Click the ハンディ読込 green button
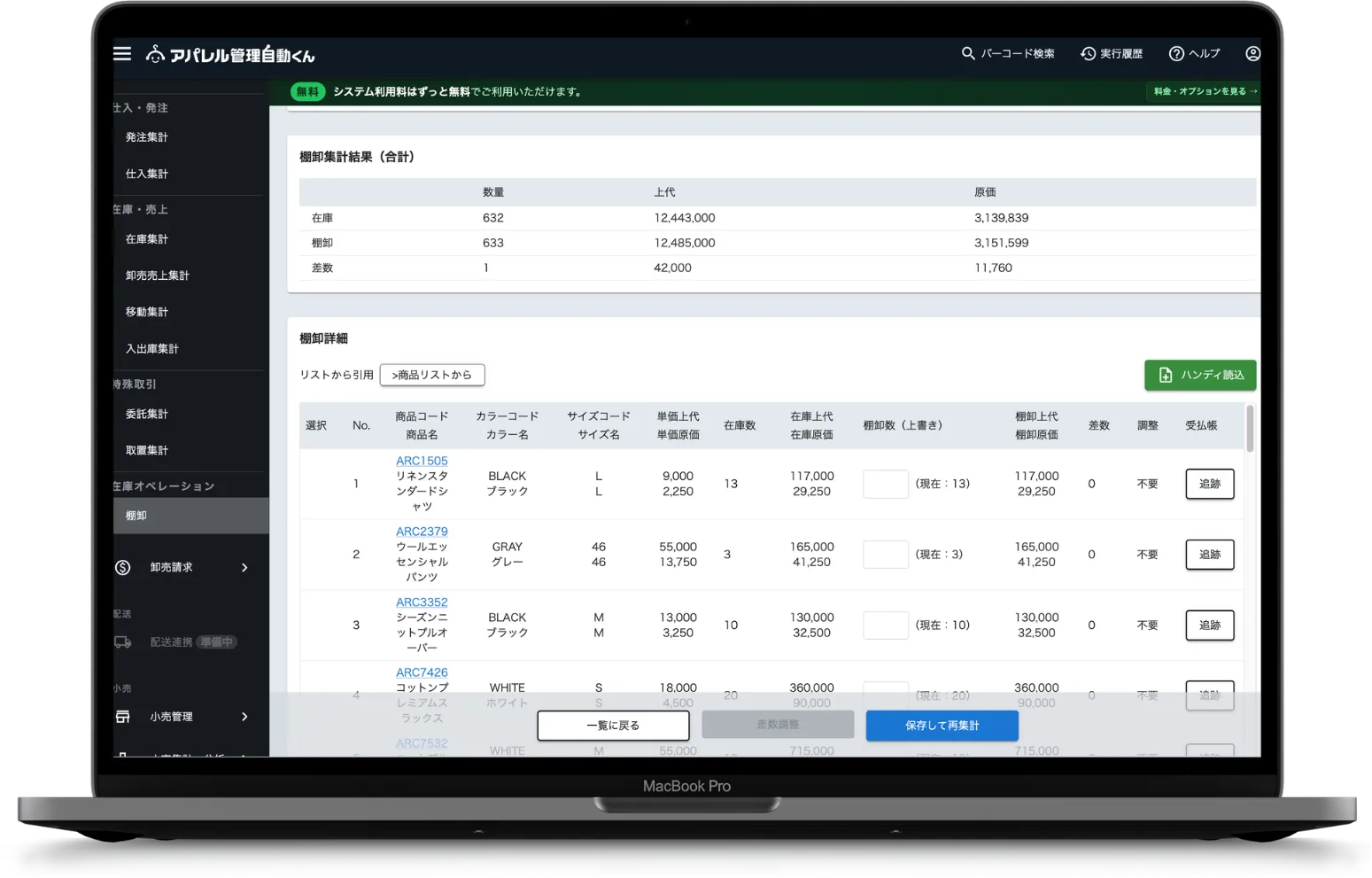Screen dimensions: 1372x878 click(1200, 375)
